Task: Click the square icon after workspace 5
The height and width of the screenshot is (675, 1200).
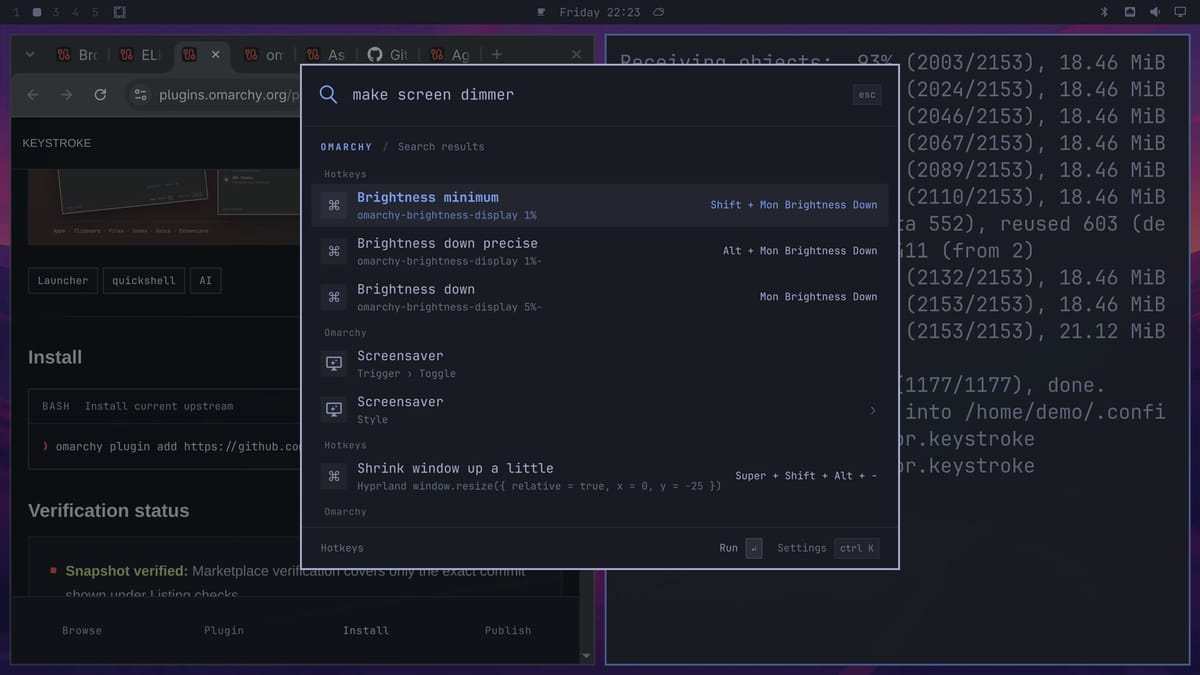Action: pos(119,12)
